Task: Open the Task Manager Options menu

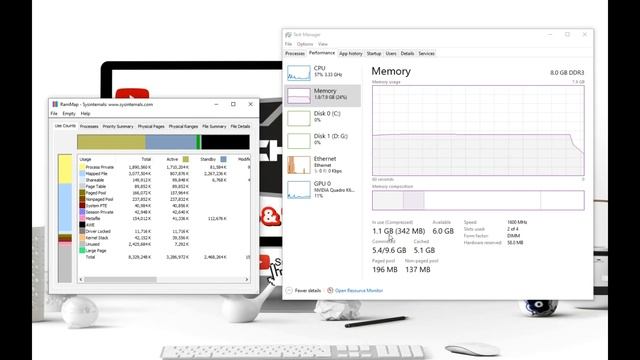Action: pos(305,44)
